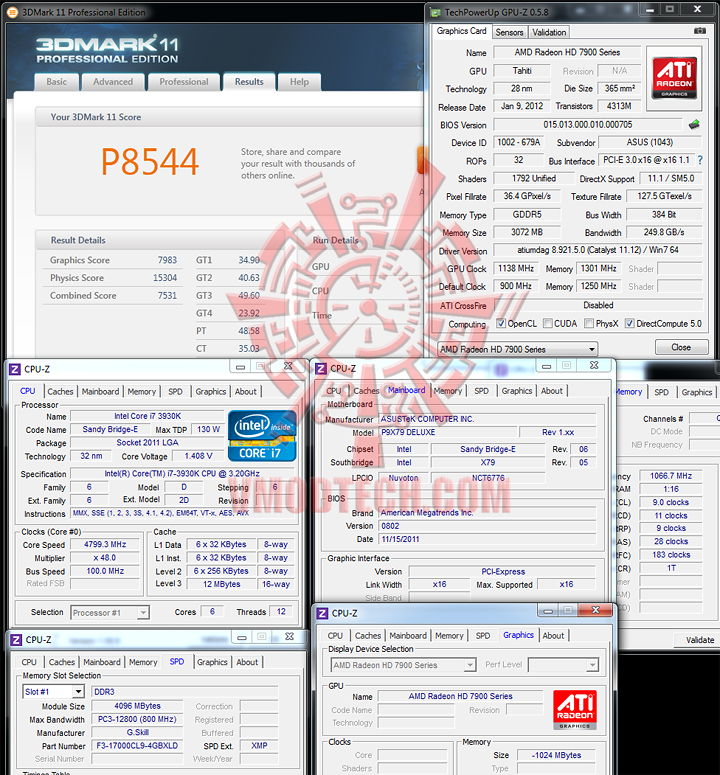Click the 3DMark 11 title bar icon
The width and height of the screenshot is (720, 775).
pos(12,12)
